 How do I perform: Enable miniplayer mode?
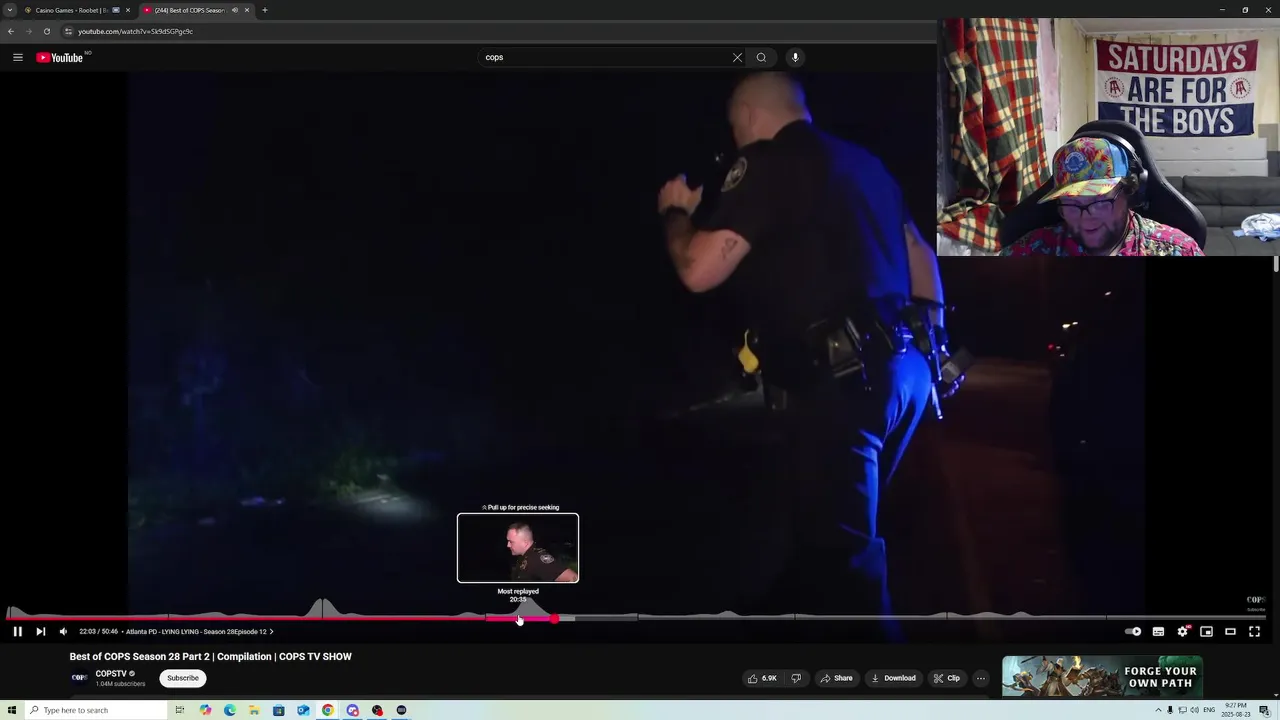coord(1206,631)
